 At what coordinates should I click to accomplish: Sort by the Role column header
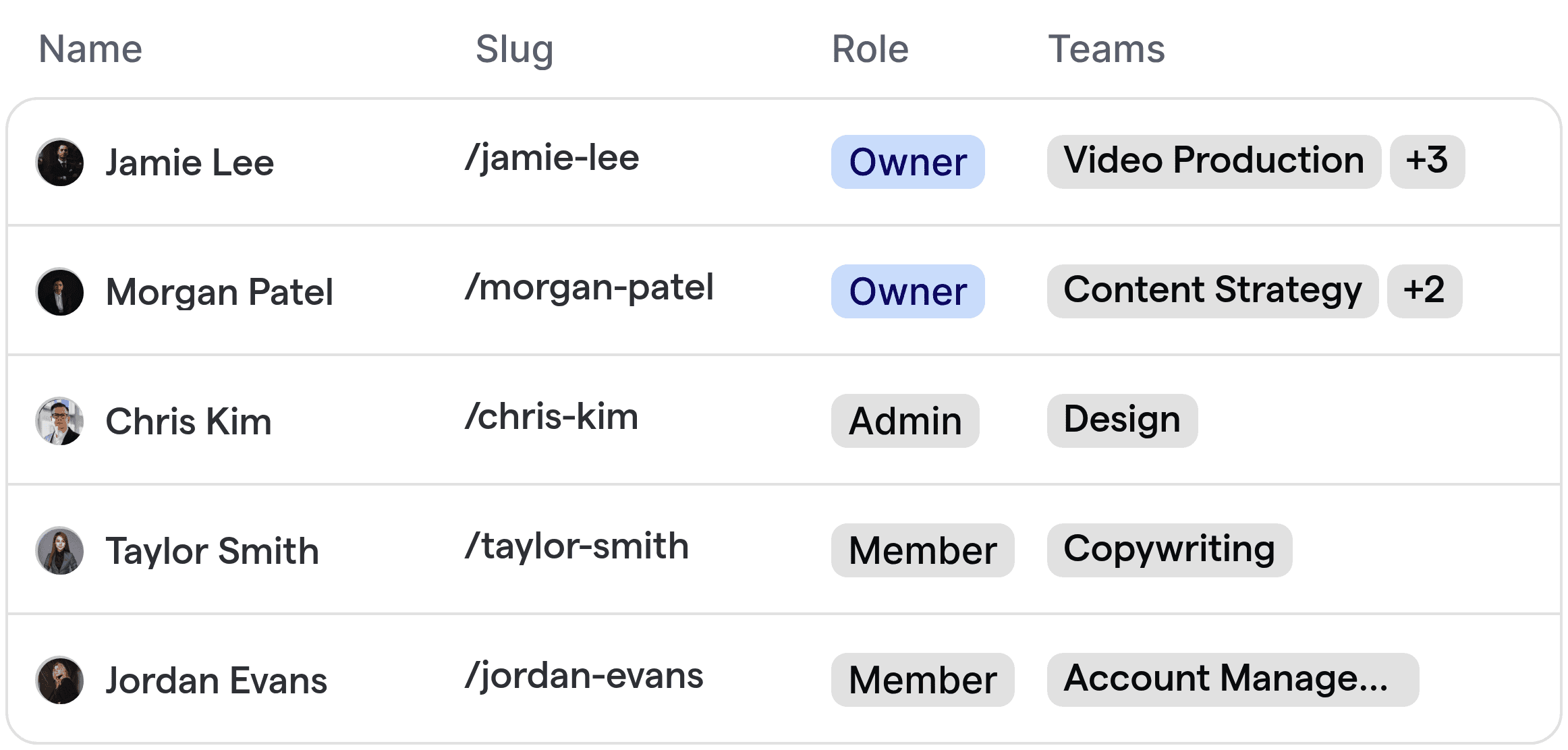(870, 49)
